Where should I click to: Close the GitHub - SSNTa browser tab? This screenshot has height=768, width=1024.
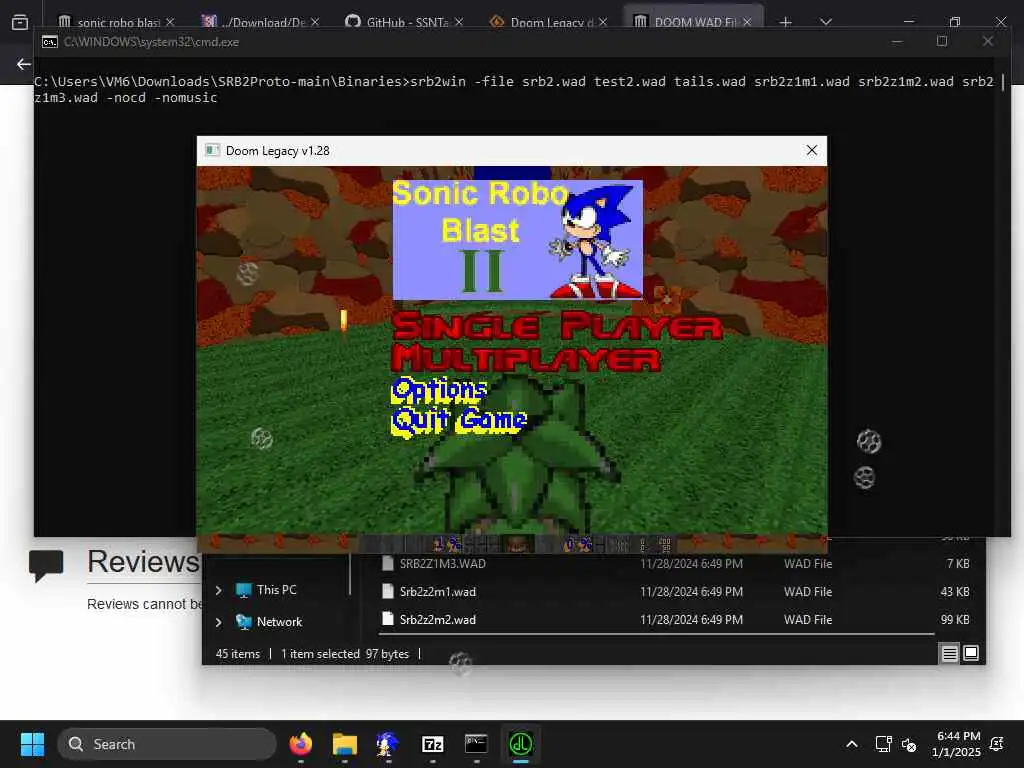[x=459, y=22]
